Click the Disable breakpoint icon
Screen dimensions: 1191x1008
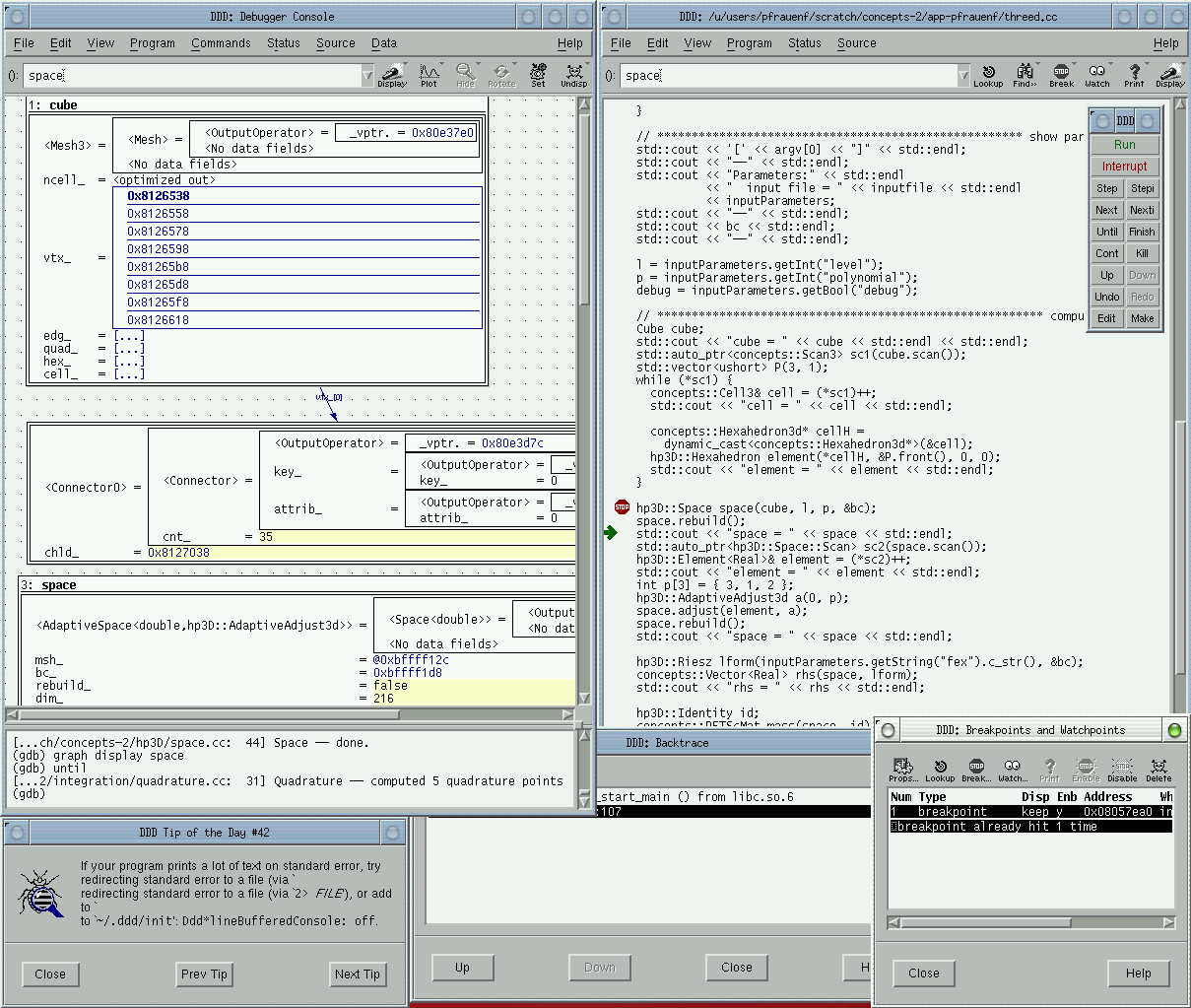coord(1122,770)
